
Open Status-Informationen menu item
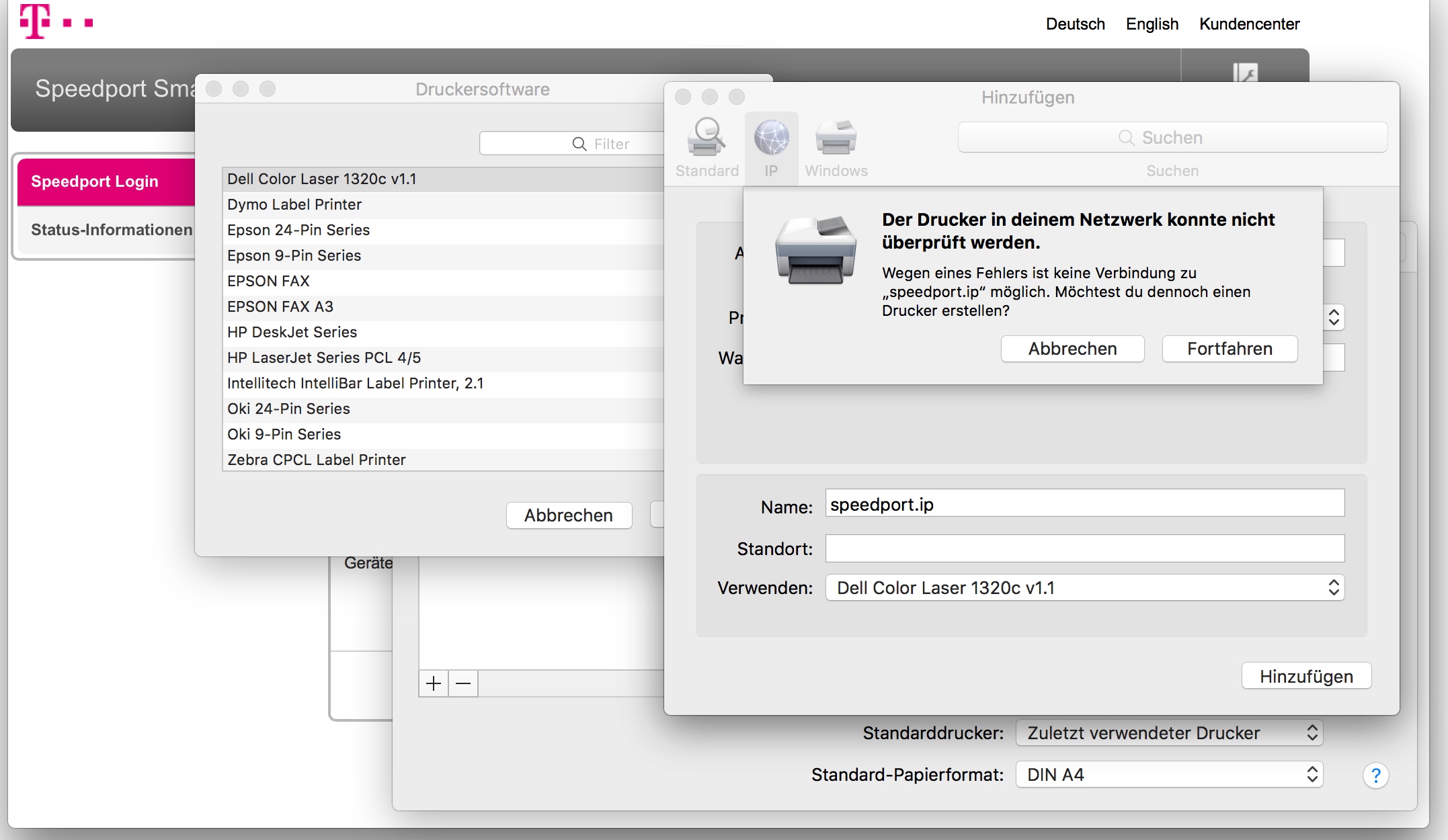[x=106, y=230]
